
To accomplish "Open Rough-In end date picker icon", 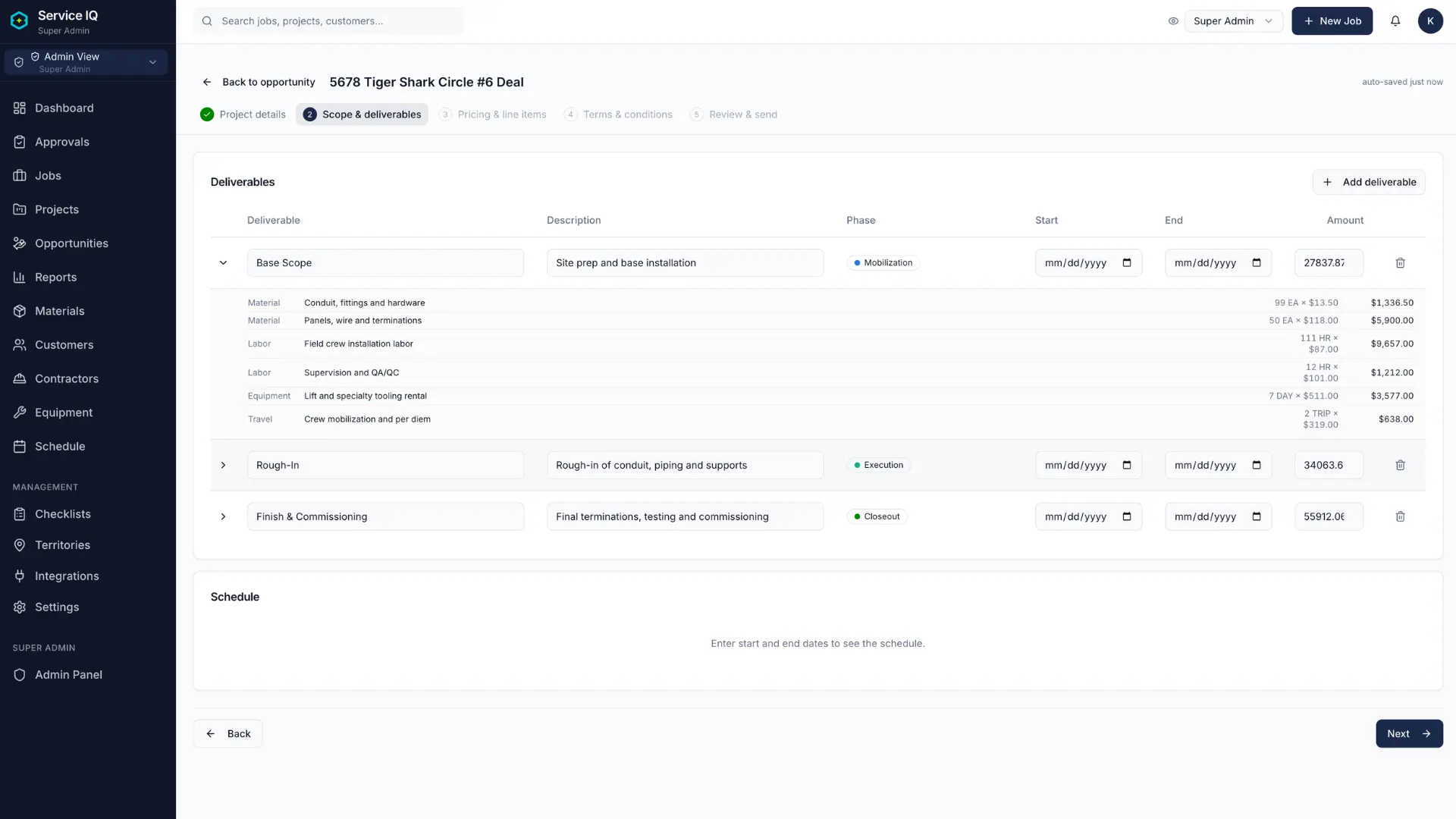I will click(1257, 465).
